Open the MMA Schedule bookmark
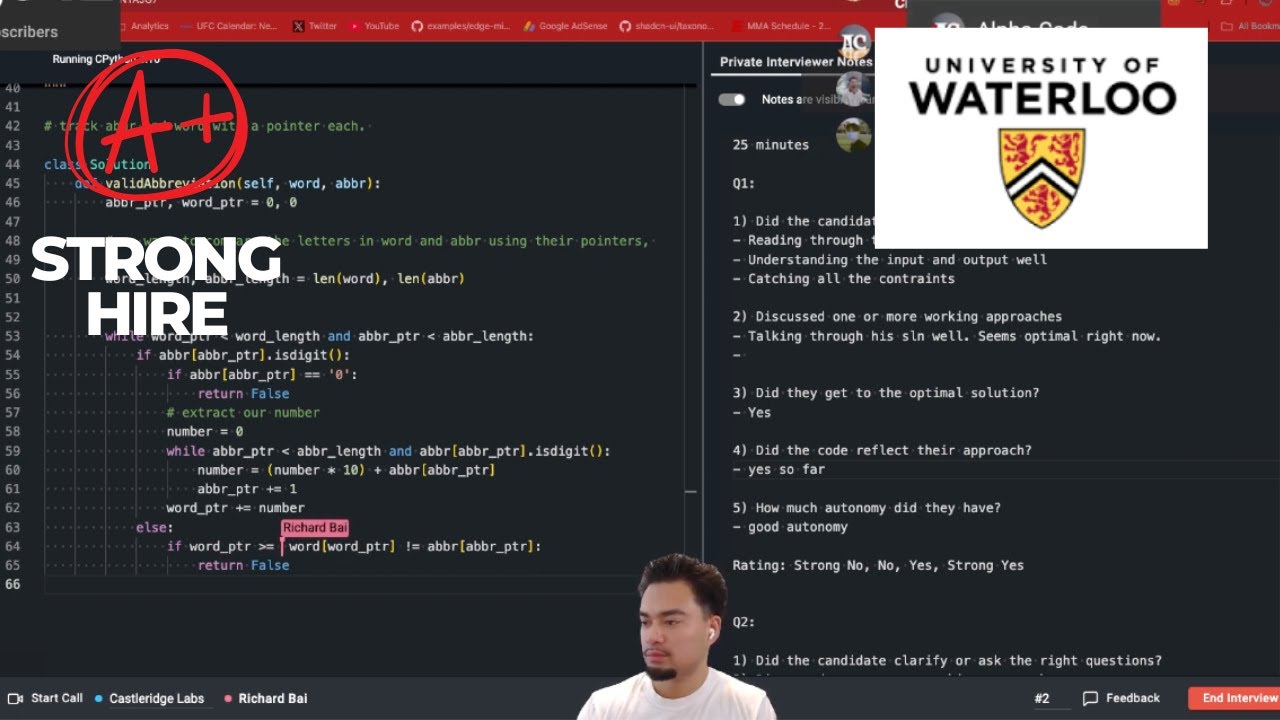The width and height of the screenshot is (1280, 720). (x=780, y=26)
